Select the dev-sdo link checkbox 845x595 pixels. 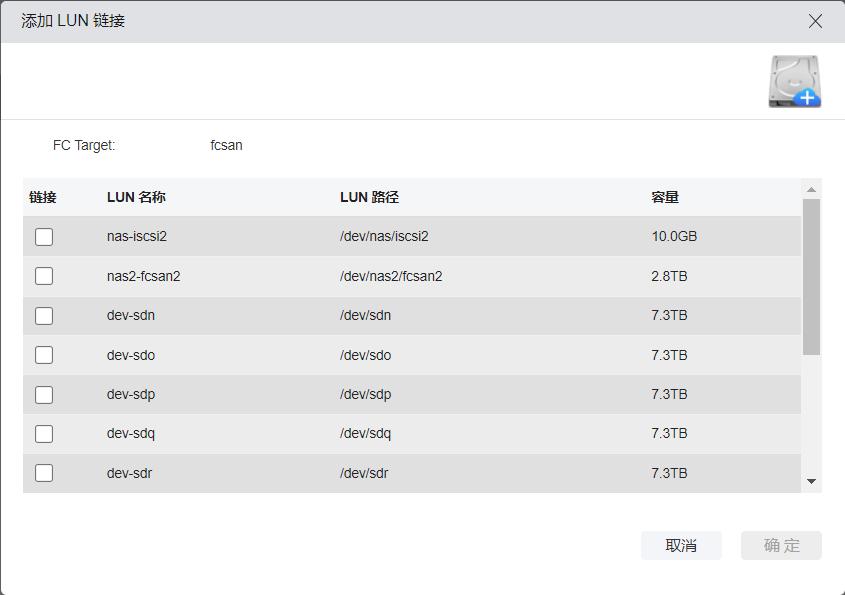[44, 355]
